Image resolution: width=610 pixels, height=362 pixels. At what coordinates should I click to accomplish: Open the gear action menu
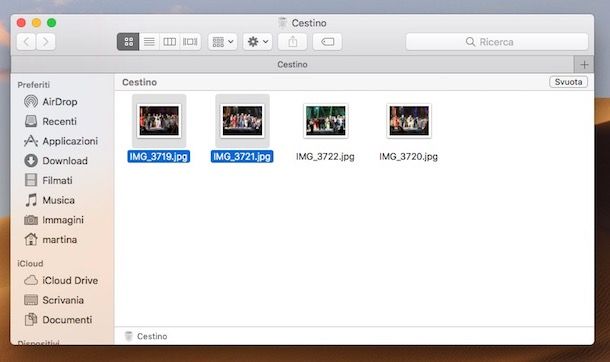[258, 42]
